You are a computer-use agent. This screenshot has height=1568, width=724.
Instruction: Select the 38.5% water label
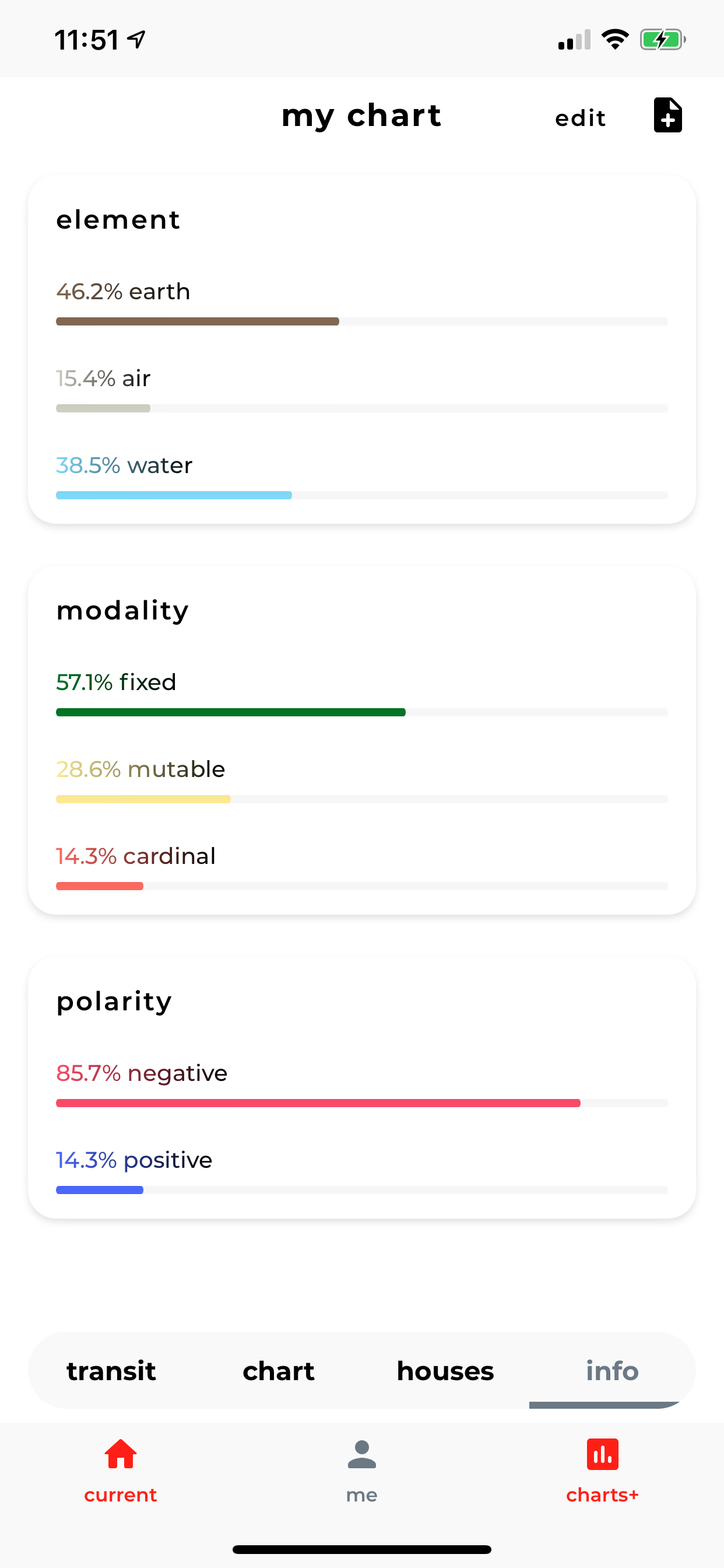pyautogui.click(x=124, y=466)
